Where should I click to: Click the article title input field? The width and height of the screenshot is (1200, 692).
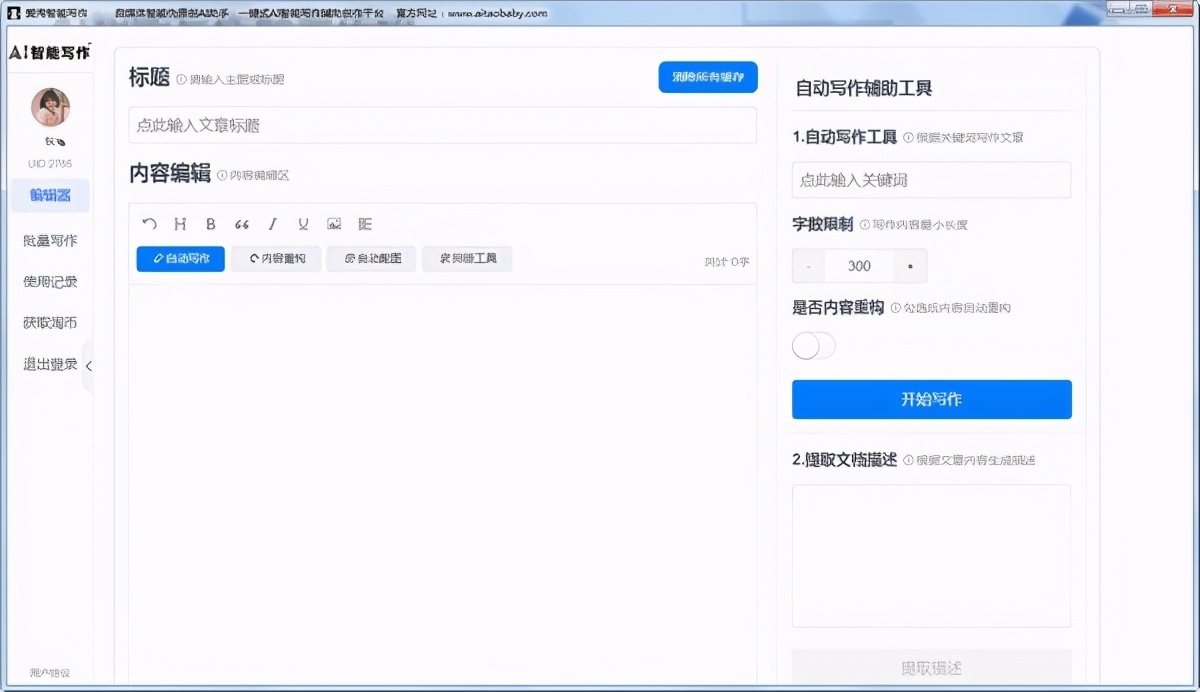[442, 125]
